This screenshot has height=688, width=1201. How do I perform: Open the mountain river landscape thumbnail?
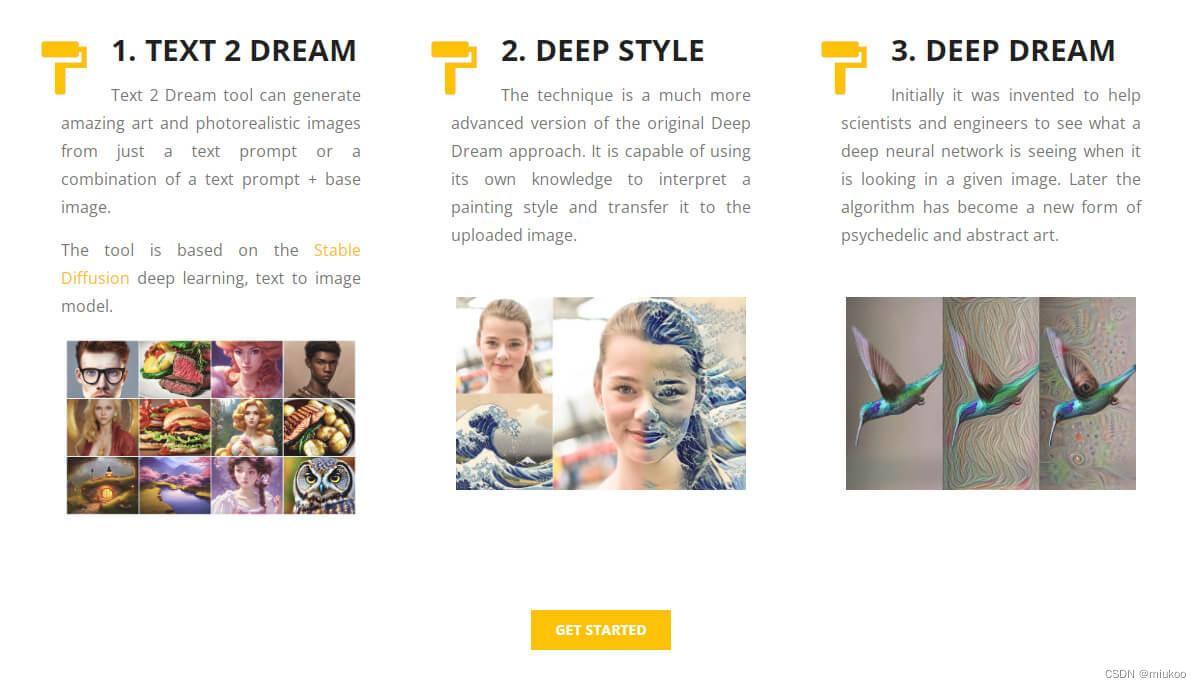click(x=175, y=486)
